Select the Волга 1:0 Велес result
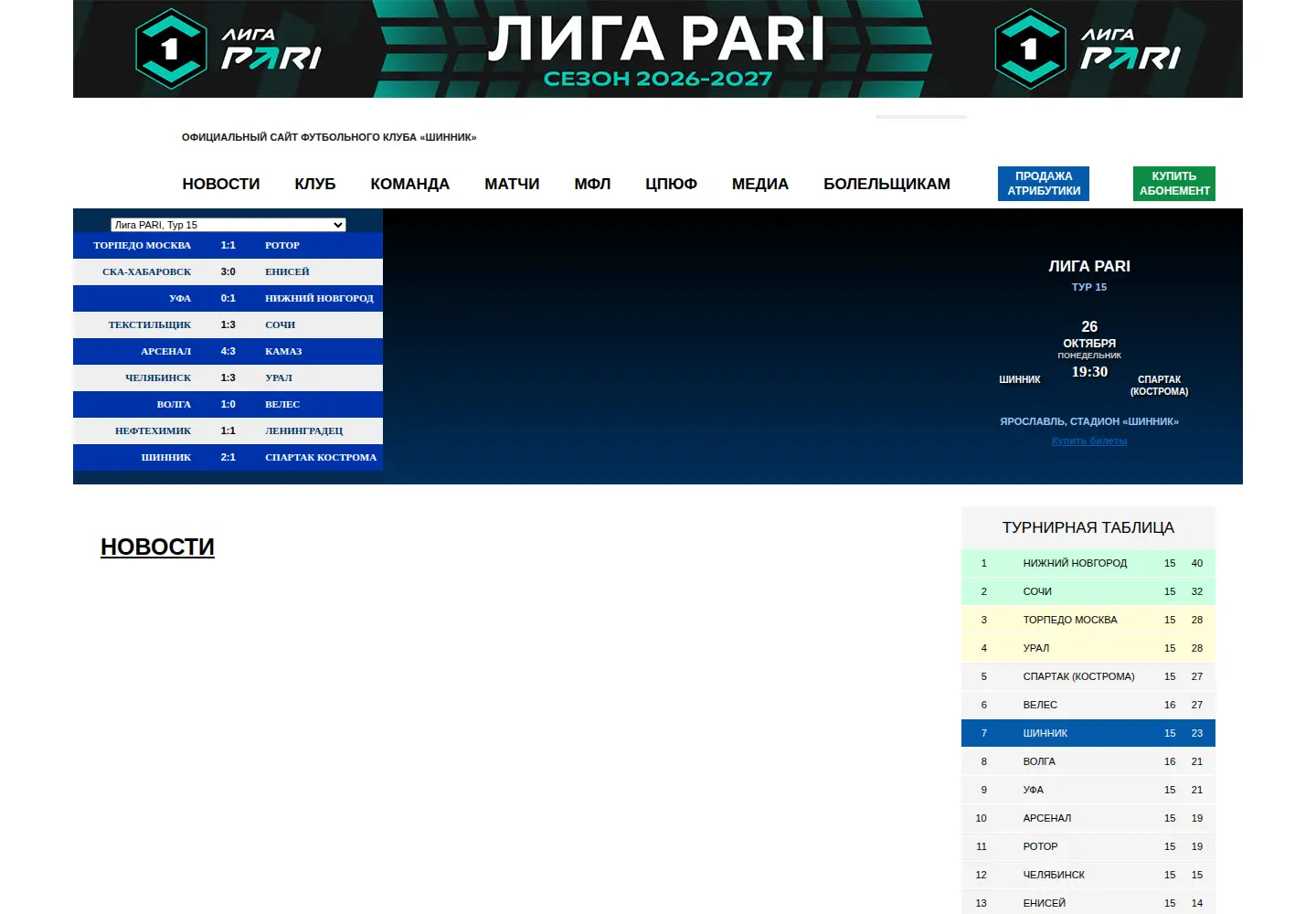Image resolution: width=1316 pixels, height=914 pixels. pos(228,404)
